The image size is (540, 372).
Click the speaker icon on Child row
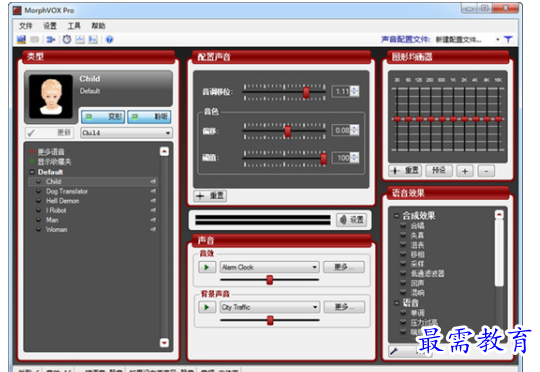coord(153,181)
